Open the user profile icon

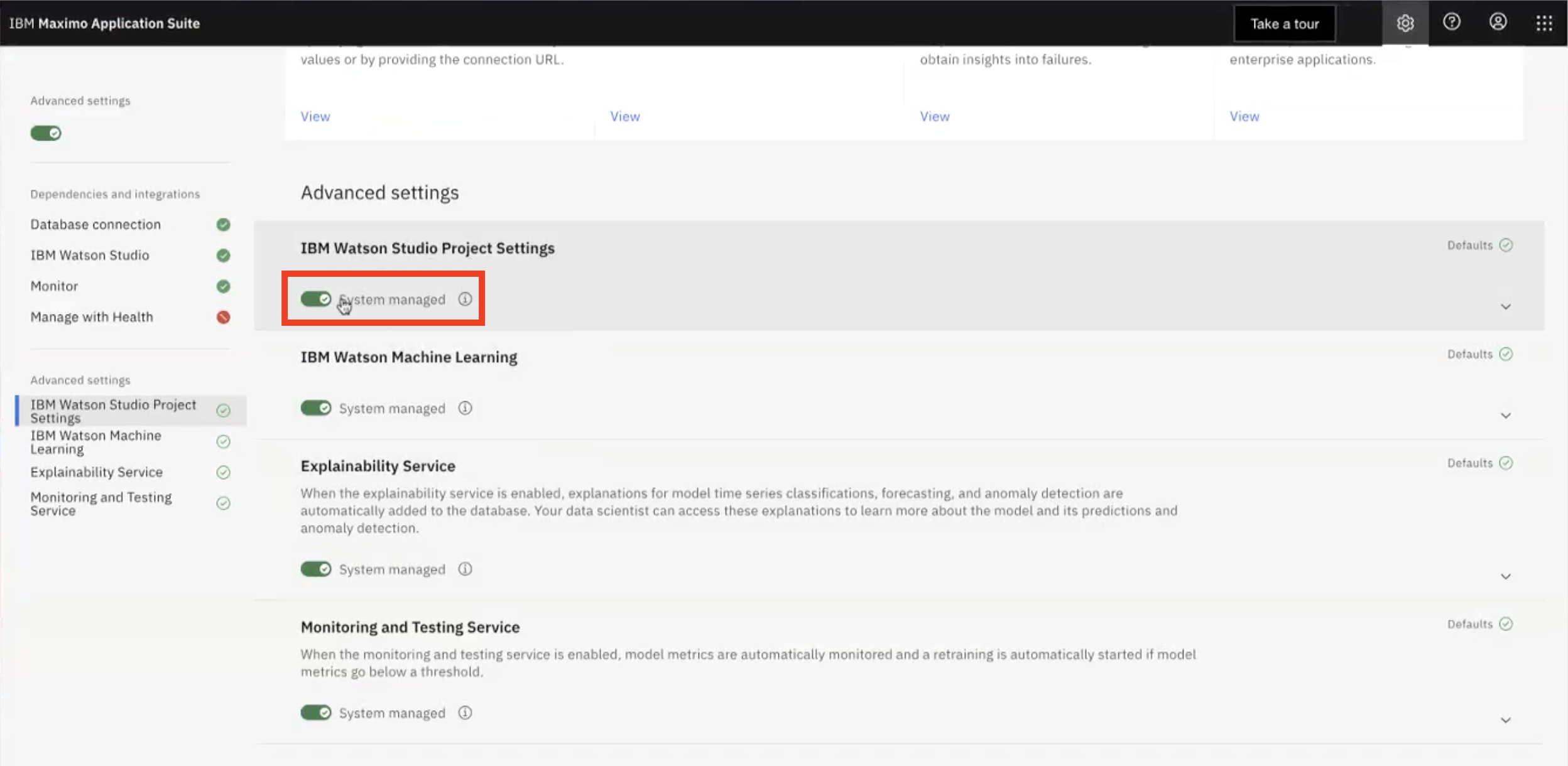click(1498, 22)
